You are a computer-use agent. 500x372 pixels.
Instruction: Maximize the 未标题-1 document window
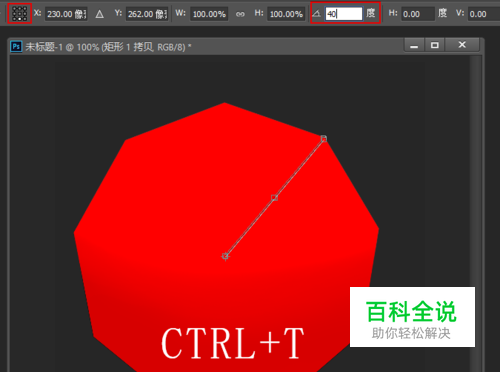tap(435, 45)
